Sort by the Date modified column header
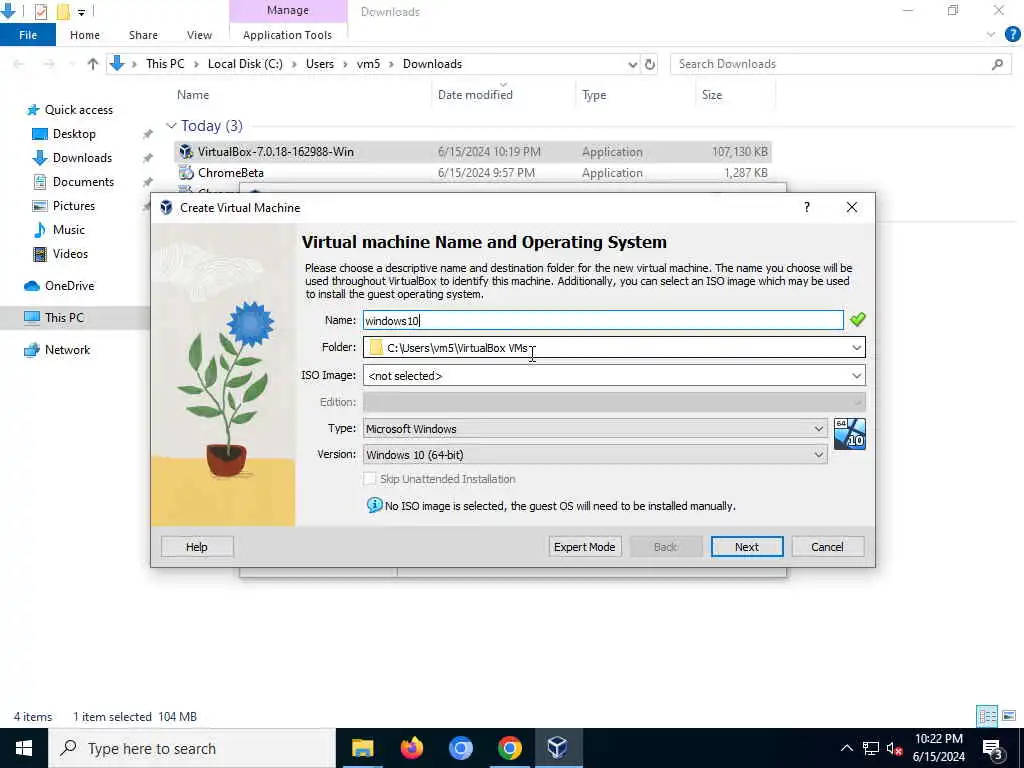This screenshot has width=1024, height=768. (x=475, y=95)
